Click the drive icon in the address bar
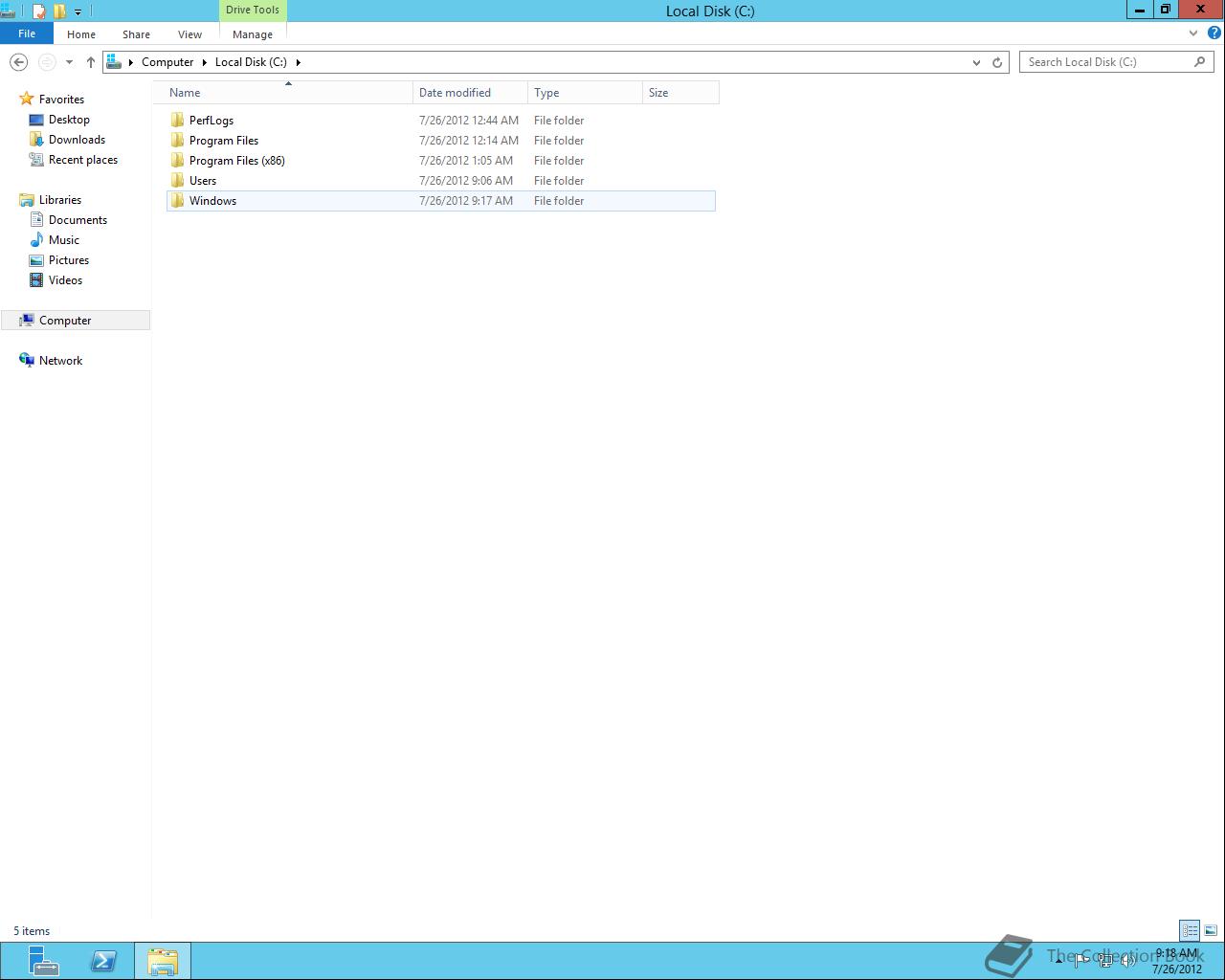 (x=114, y=62)
